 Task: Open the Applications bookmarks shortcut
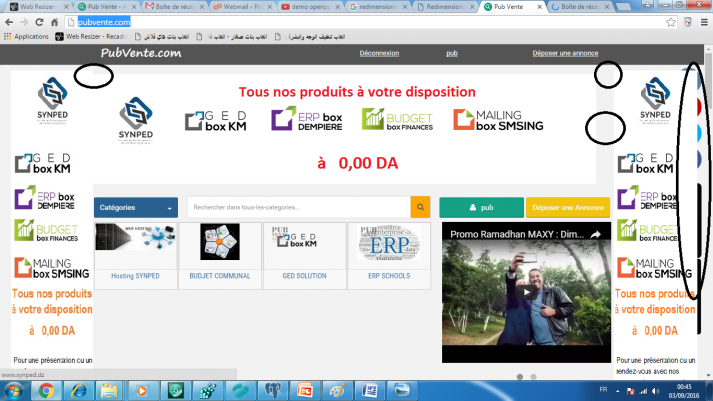[26, 36]
